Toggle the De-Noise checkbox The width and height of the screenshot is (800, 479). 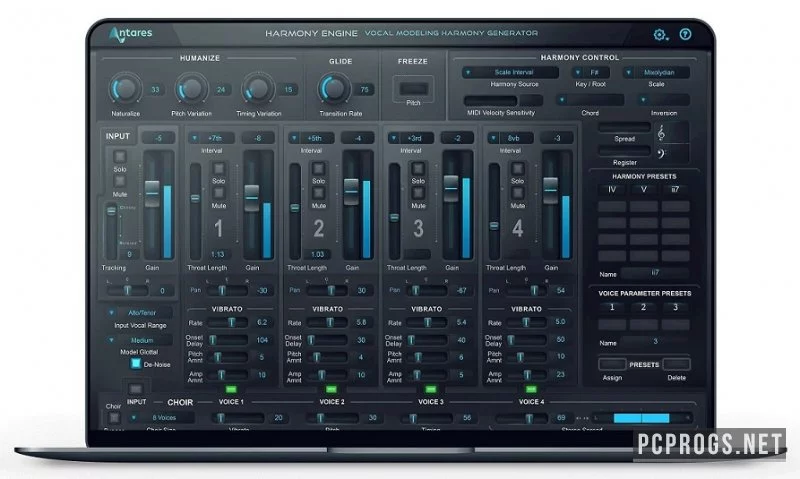pos(136,364)
